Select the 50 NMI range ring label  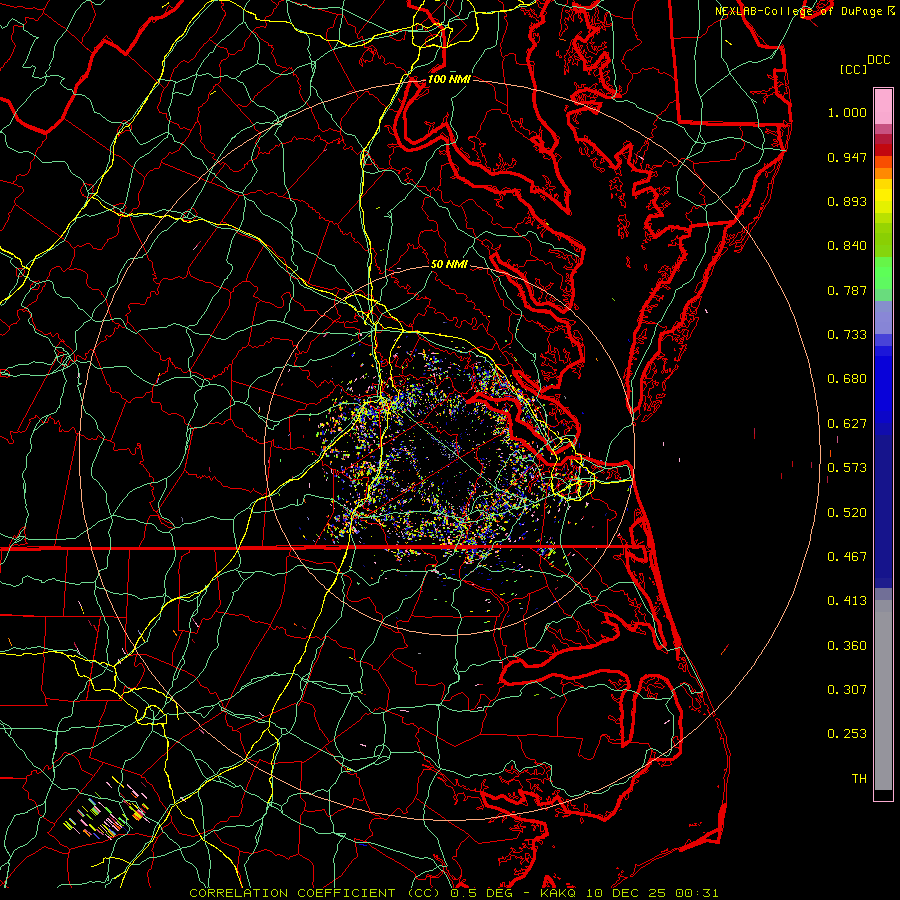point(449,264)
